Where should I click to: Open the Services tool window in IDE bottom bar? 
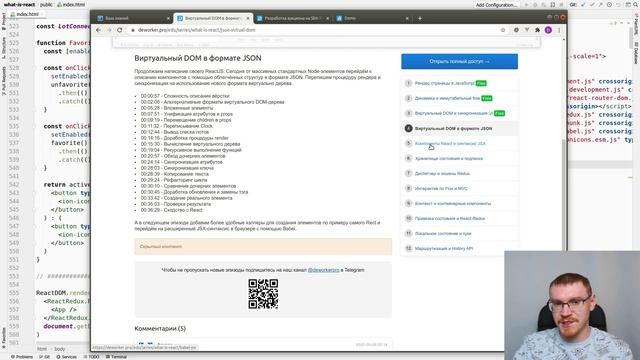(x=66, y=357)
